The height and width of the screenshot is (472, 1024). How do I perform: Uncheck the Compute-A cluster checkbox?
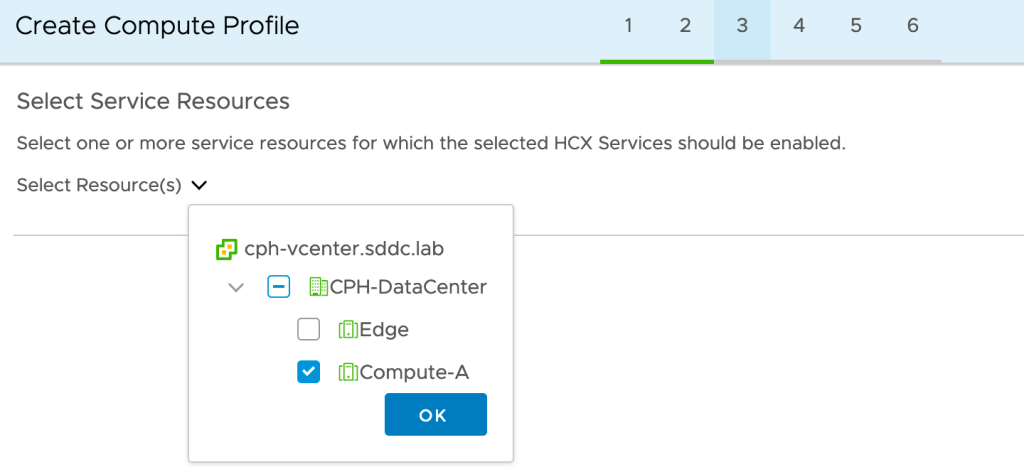click(308, 372)
